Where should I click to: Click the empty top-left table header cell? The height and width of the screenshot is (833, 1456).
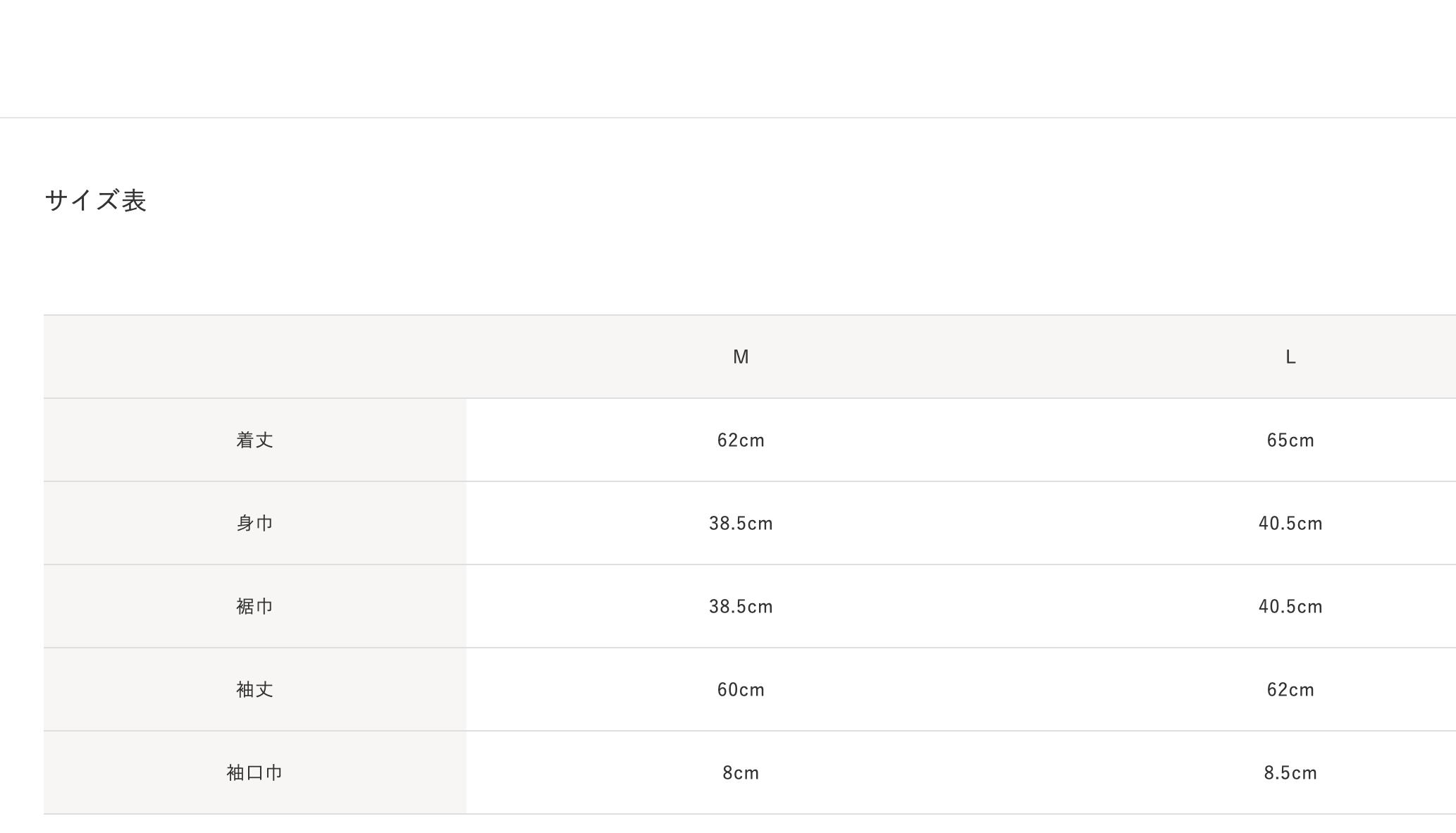pyautogui.click(x=254, y=357)
